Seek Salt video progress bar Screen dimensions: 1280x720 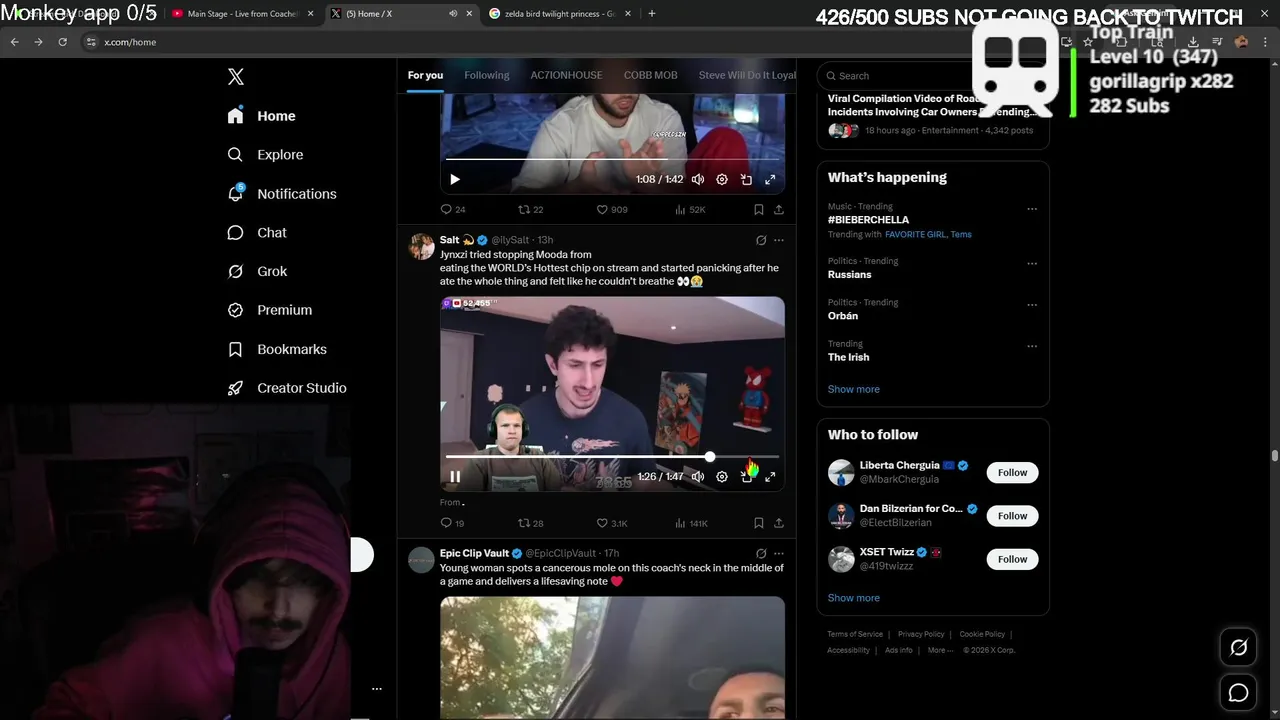click(x=612, y=457)
